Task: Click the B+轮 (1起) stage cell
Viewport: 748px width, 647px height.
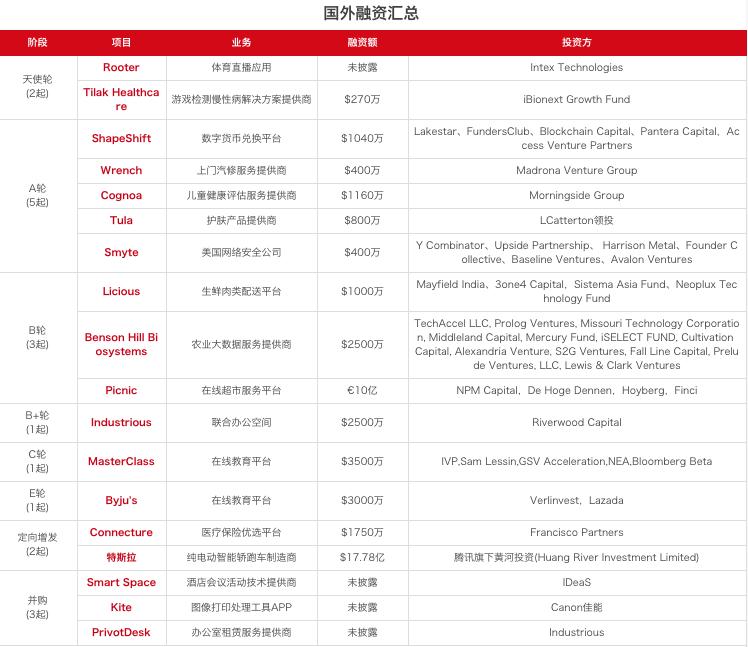Action: click(37, 423)
